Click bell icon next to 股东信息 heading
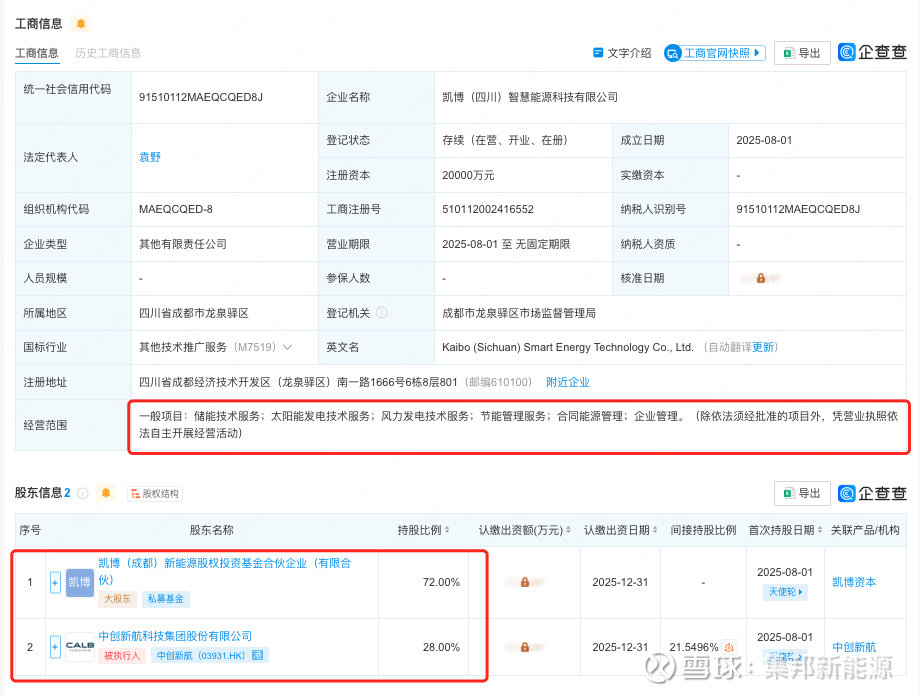 coord(106,493)
